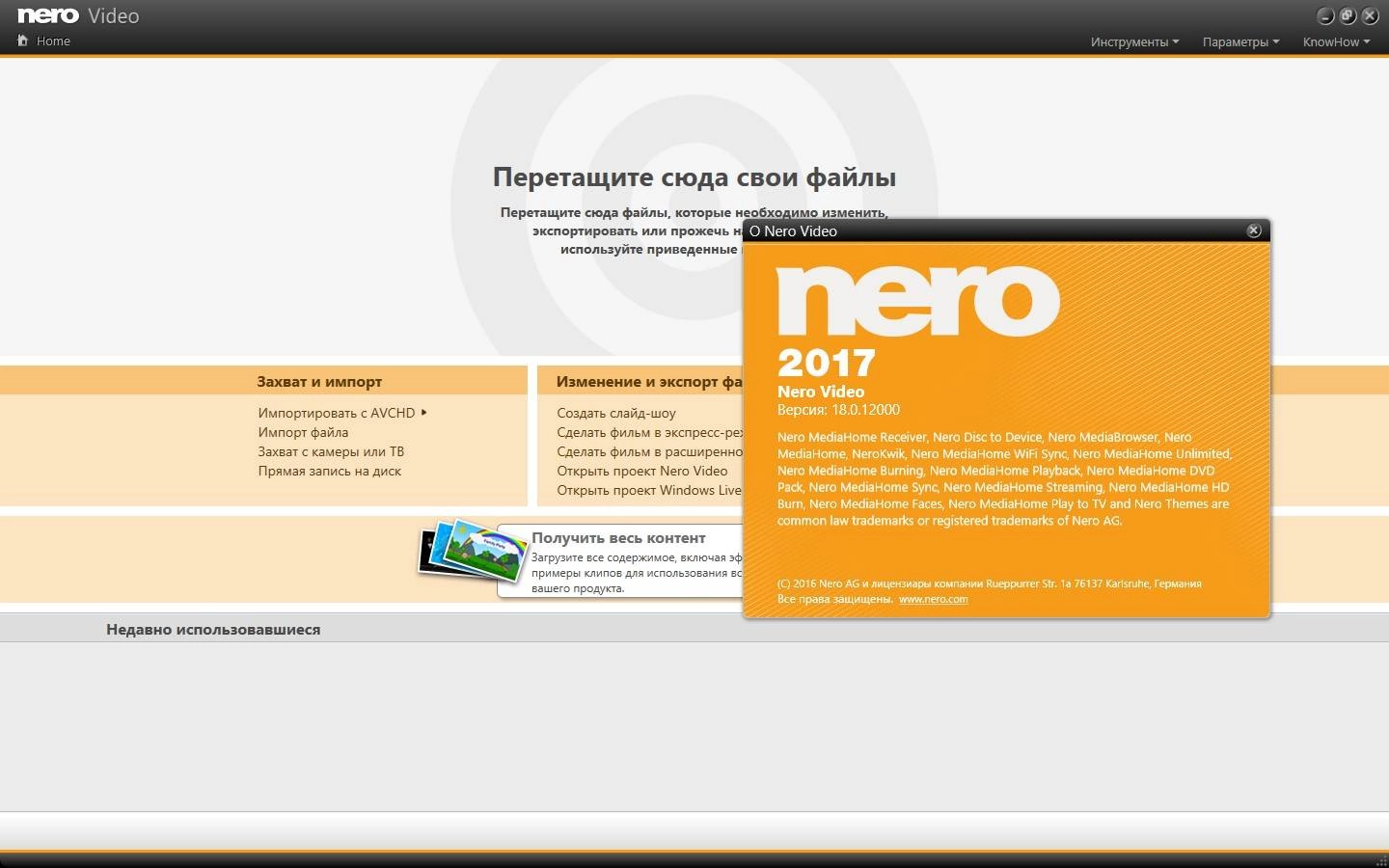Select Захват с камеры или ТВ
This screenshot has height=868, width=1389.
coord(331,451)
